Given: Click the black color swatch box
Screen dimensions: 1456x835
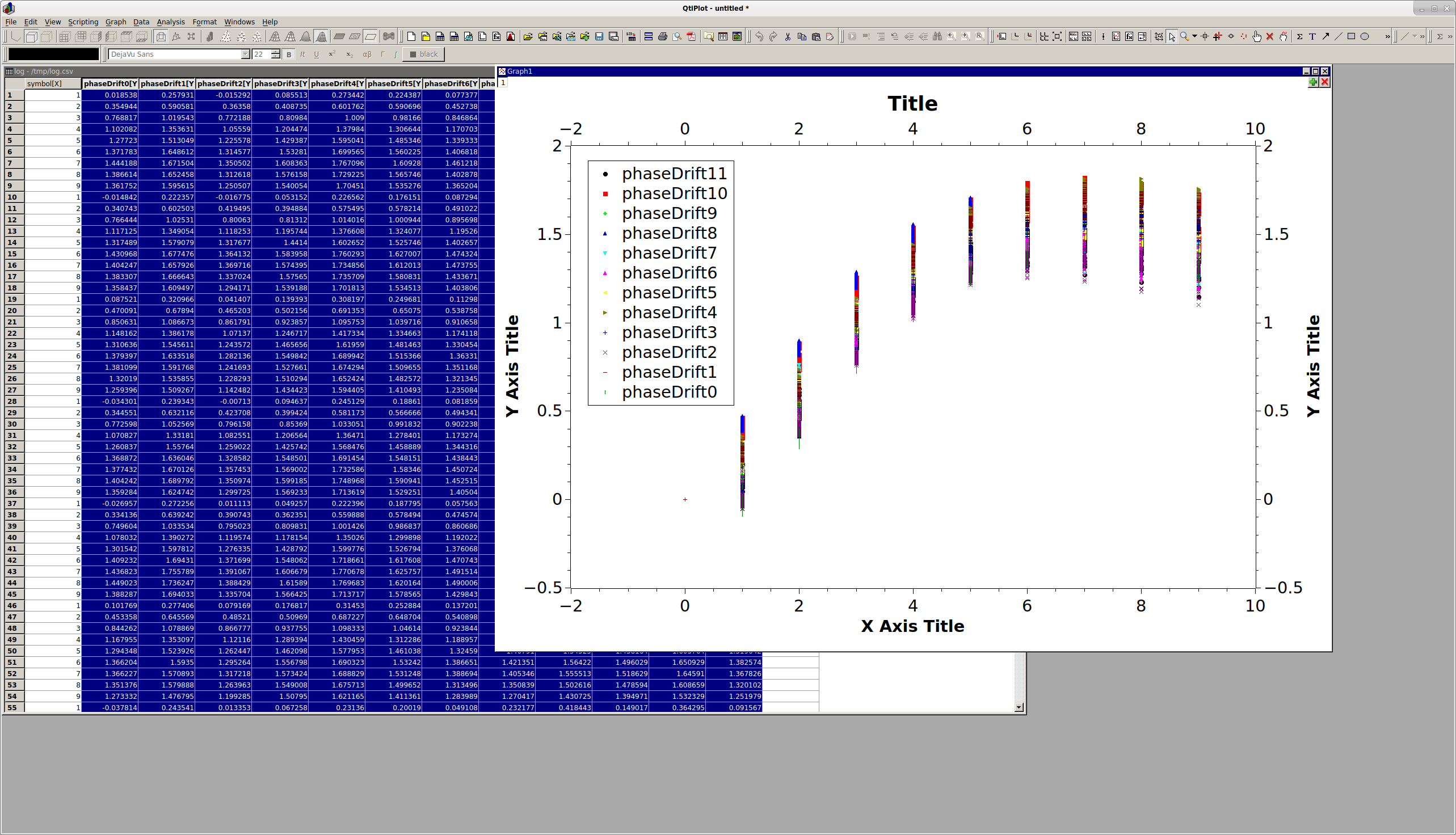Looking at the screenshot, I should click(53, 54).
